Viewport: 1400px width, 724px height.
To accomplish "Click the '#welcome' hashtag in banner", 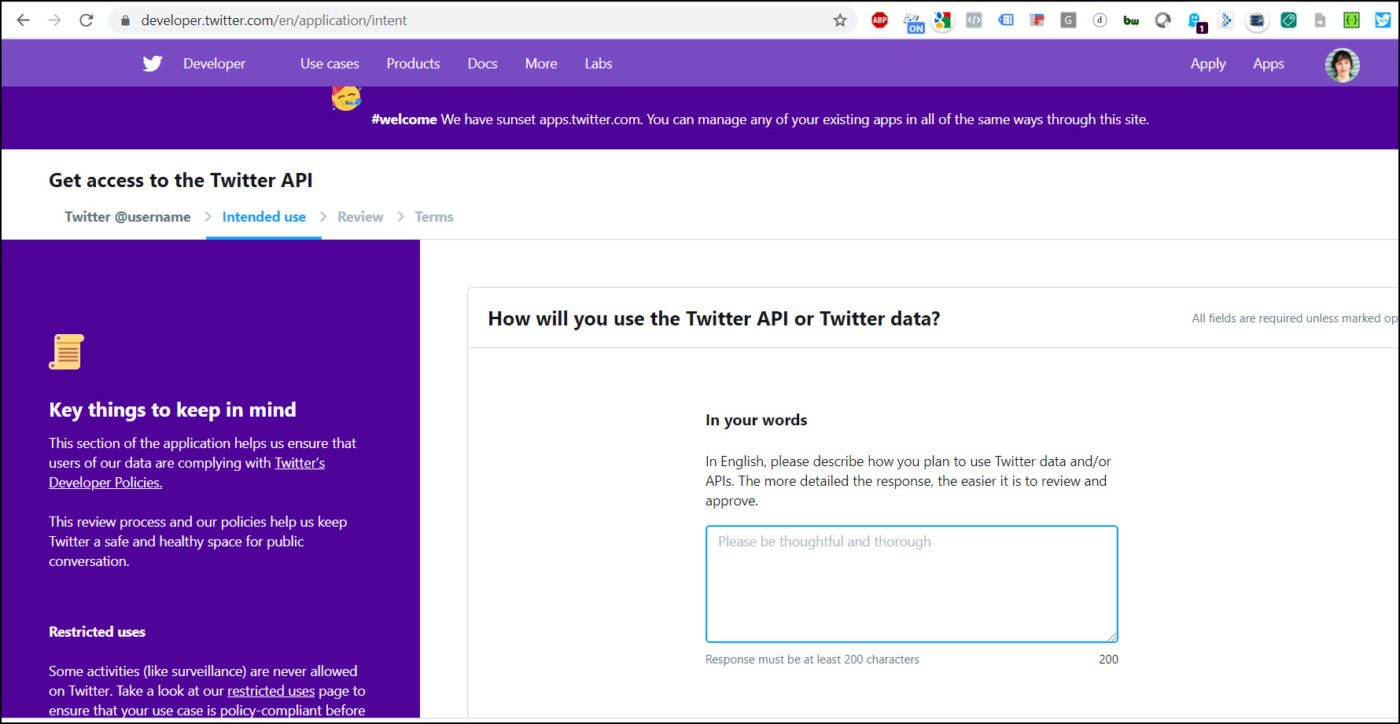I will tap(404, 119).
